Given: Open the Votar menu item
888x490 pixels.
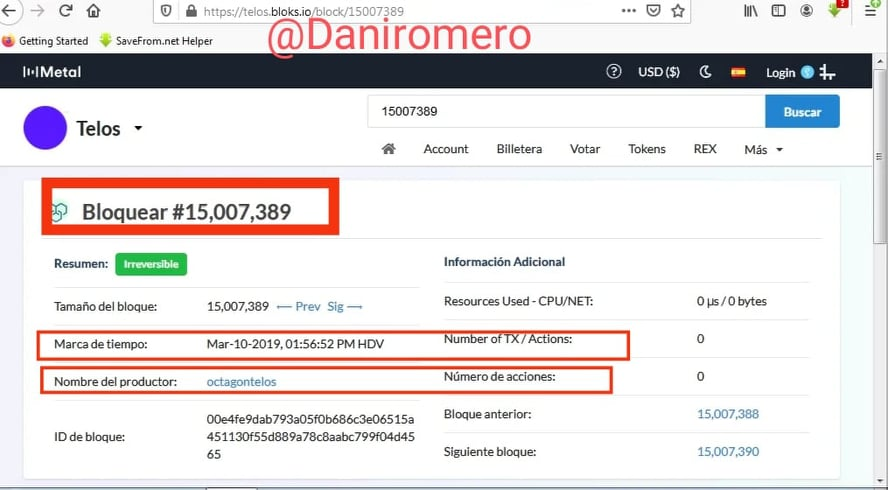Looking at the screenshot, I should [x=584, y=149].
